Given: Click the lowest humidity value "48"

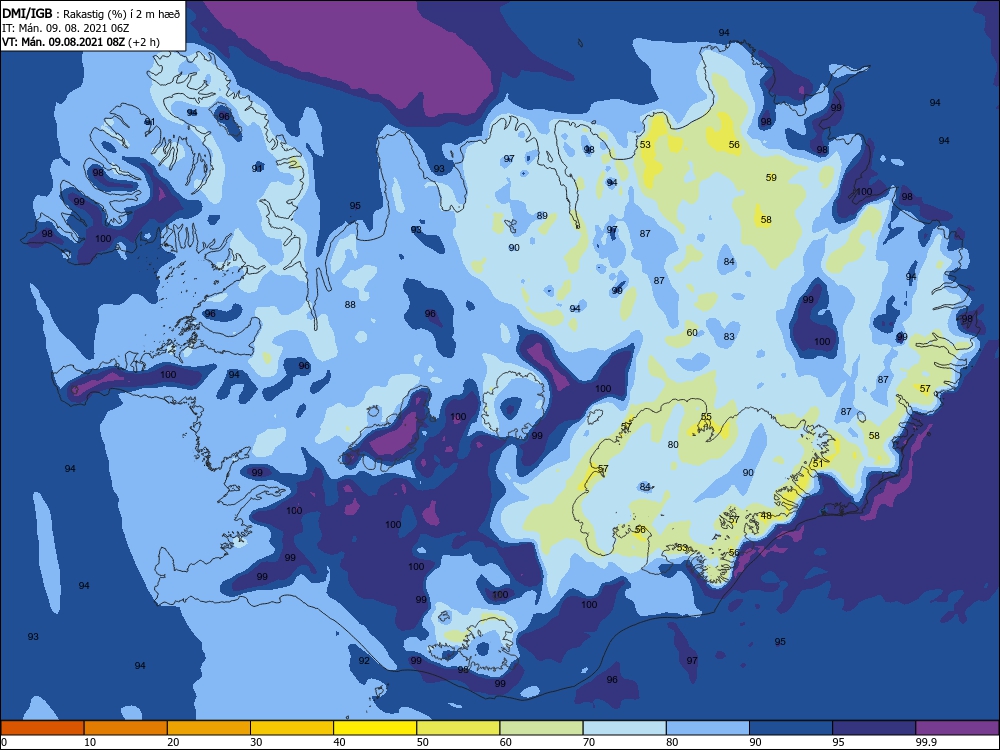Looking at the screenshot, I should click(x=766, y=516).
